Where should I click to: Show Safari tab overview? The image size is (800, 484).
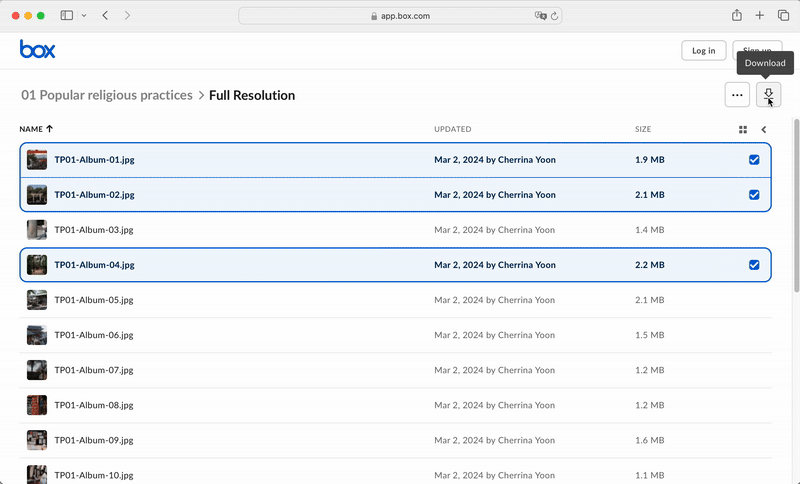click(x=782, y=15)
